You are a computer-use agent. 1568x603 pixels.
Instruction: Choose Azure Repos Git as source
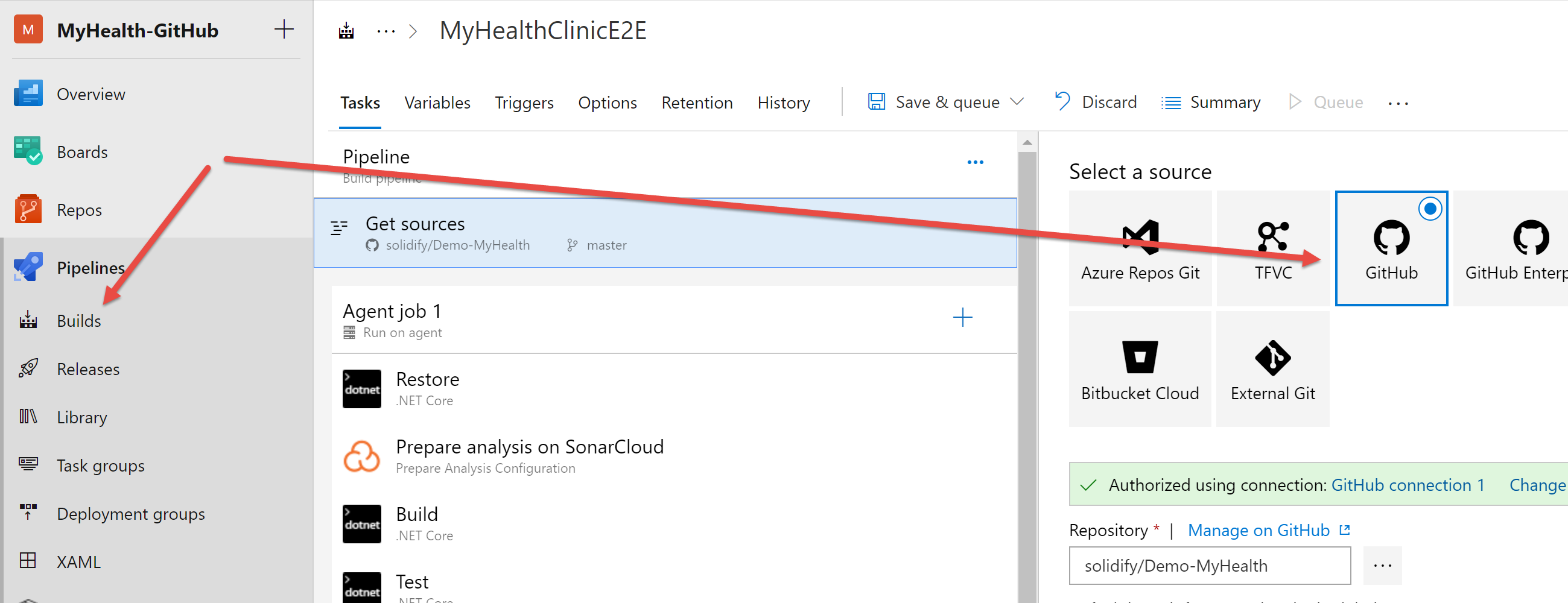click(x=1140, y=248)
